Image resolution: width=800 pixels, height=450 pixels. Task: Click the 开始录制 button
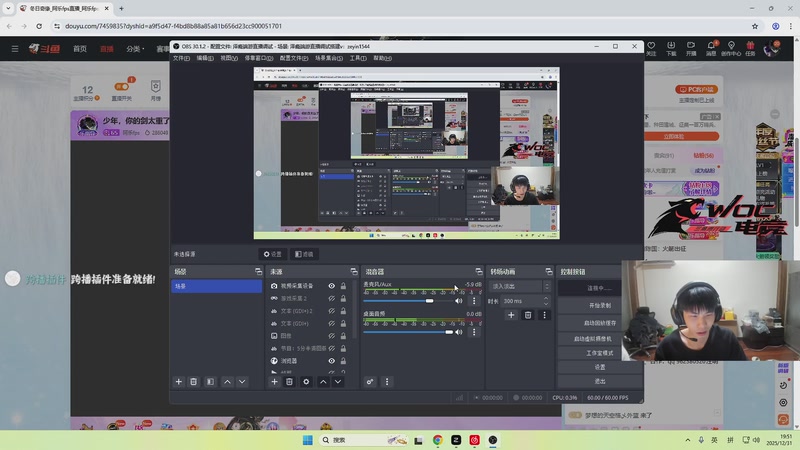pyautogui.click(x=599, y=305)
